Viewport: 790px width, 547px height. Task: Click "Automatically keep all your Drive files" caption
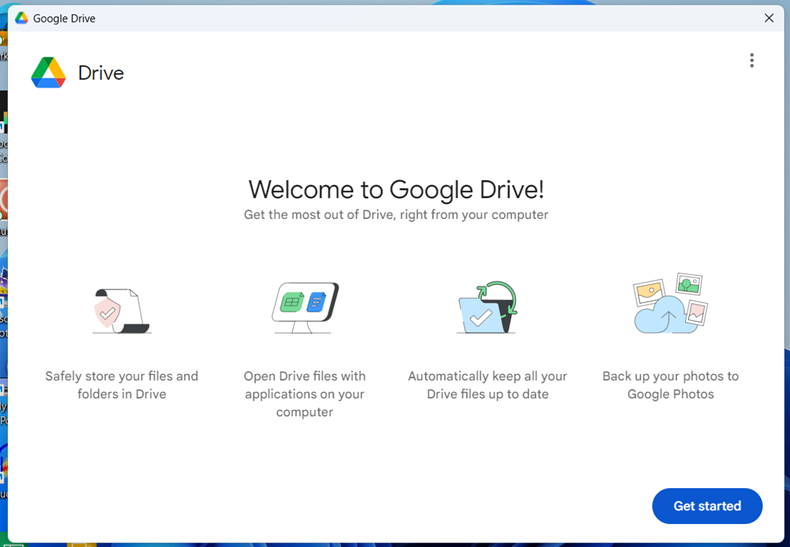487,385
